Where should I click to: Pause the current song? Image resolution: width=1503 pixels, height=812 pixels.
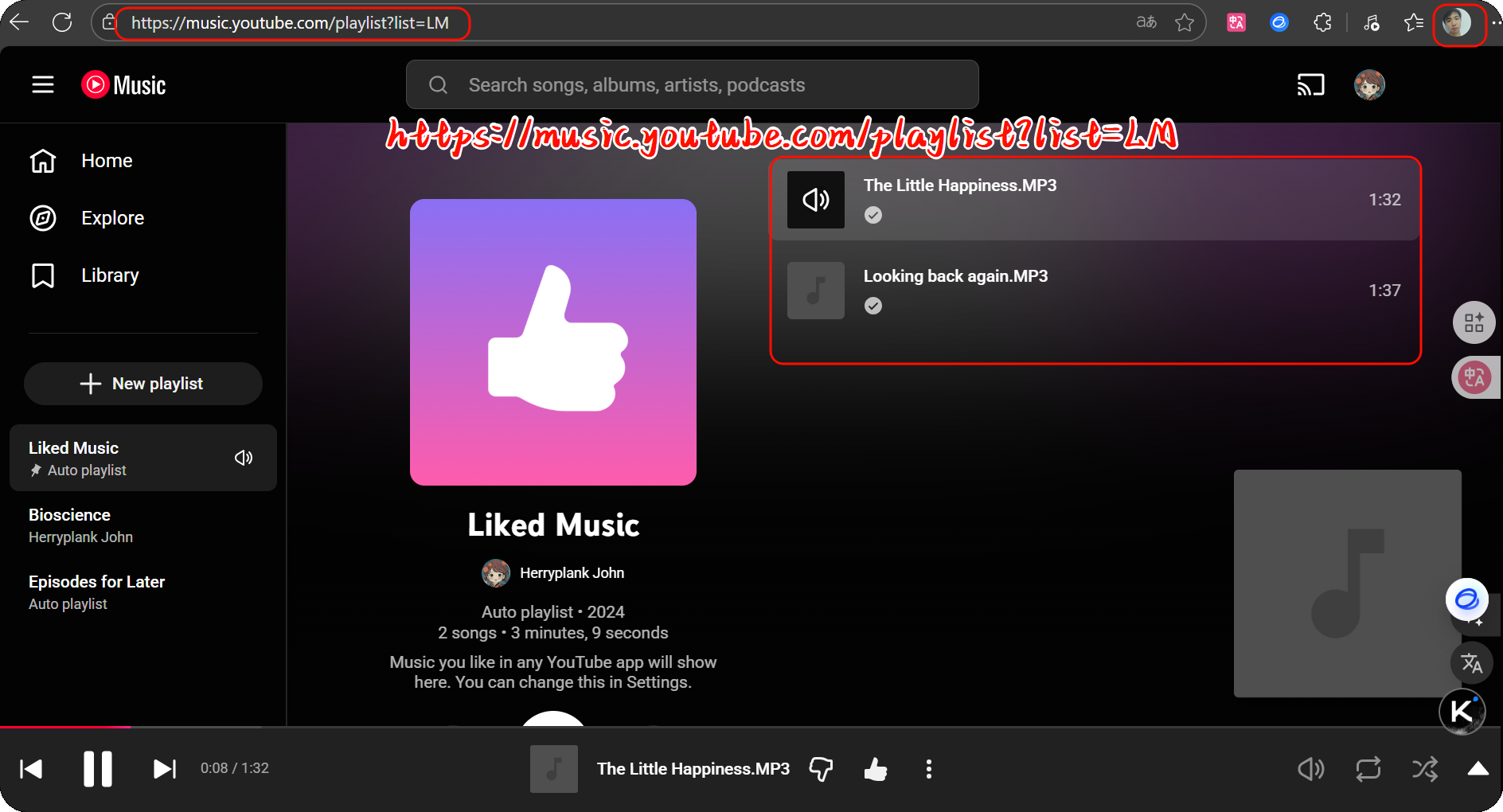(98, 769)
